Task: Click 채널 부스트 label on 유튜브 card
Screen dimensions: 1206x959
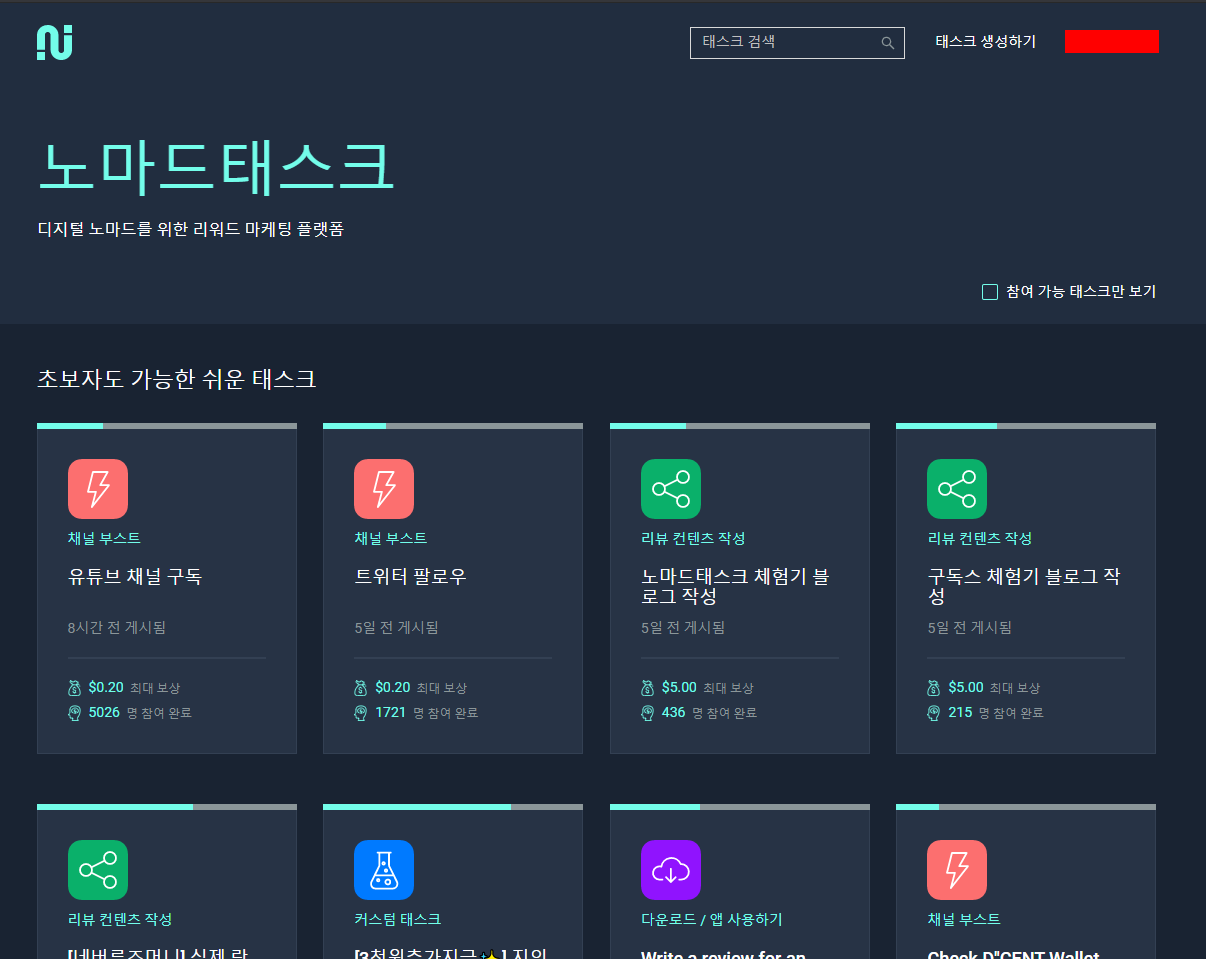Action: (x=104, y=538)
